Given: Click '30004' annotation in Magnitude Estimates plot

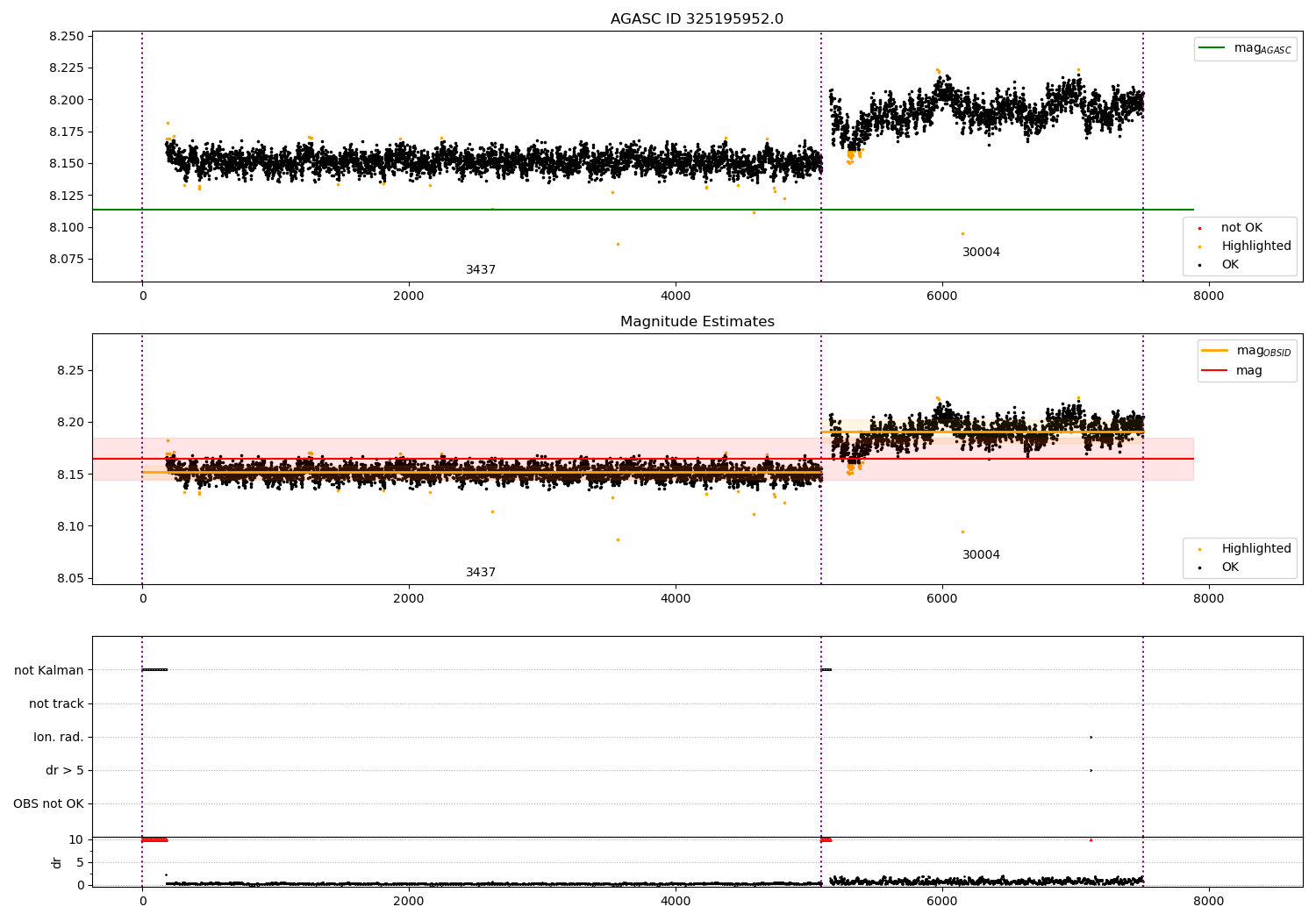Looking at the screenshot, I should pyautogui.click(x=981, y=555).
